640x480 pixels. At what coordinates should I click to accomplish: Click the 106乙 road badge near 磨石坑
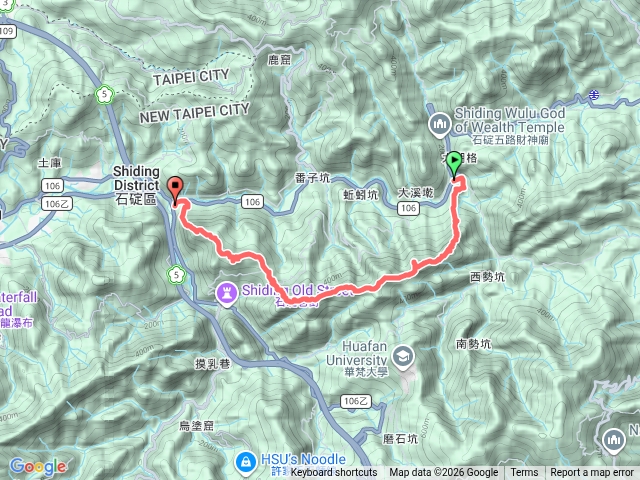[x=355, y=402]
